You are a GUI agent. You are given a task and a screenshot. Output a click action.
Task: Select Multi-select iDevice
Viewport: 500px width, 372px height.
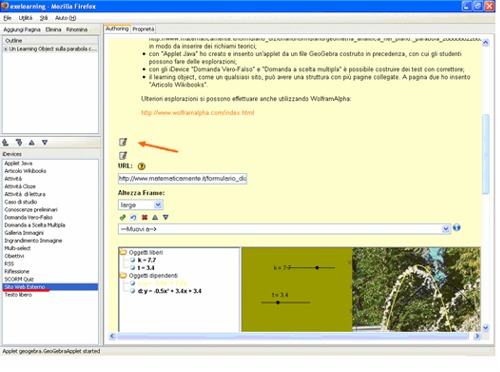click(x=17, y=248)
